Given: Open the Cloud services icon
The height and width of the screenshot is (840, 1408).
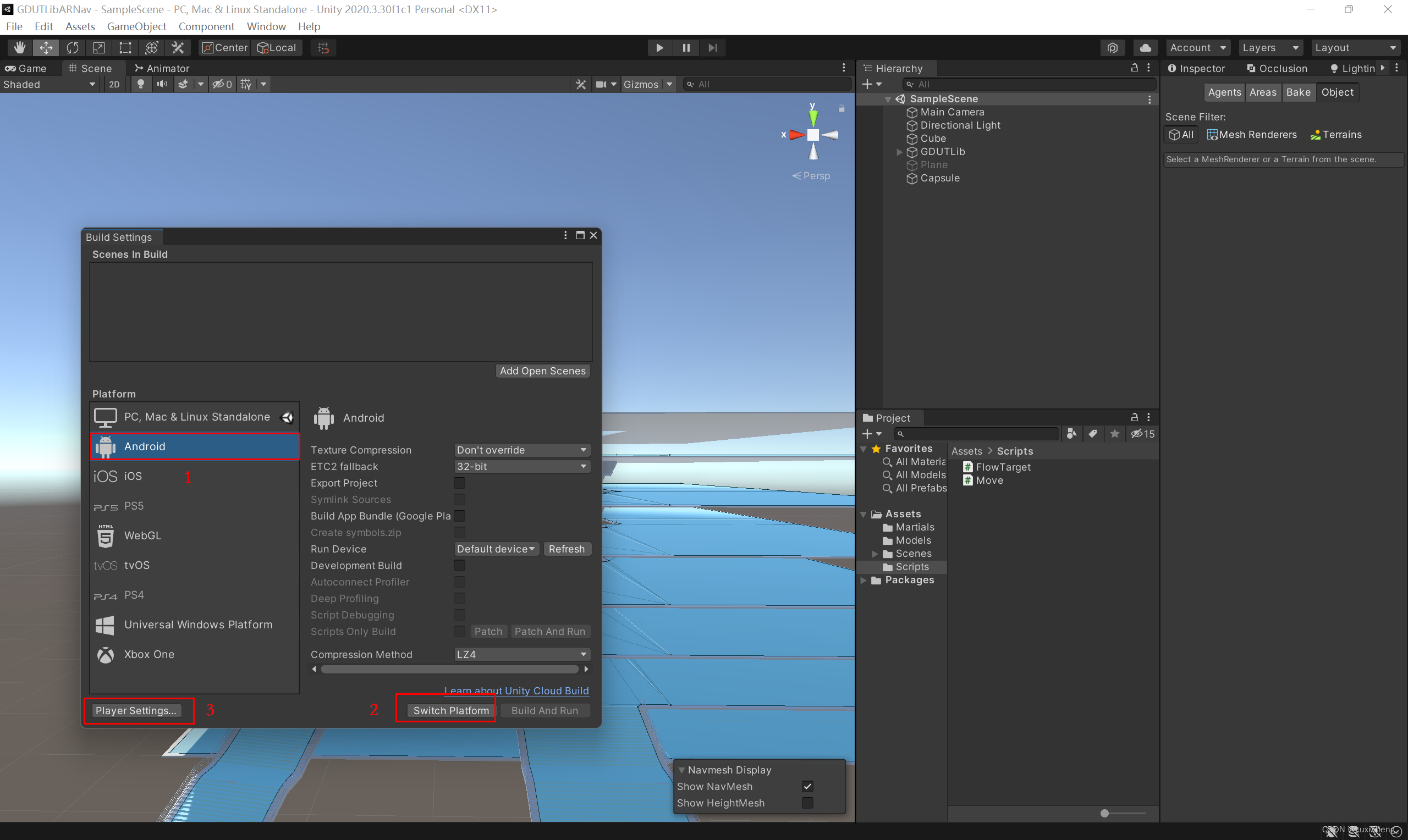Looking at the screenshot, I should [1145, 47].
